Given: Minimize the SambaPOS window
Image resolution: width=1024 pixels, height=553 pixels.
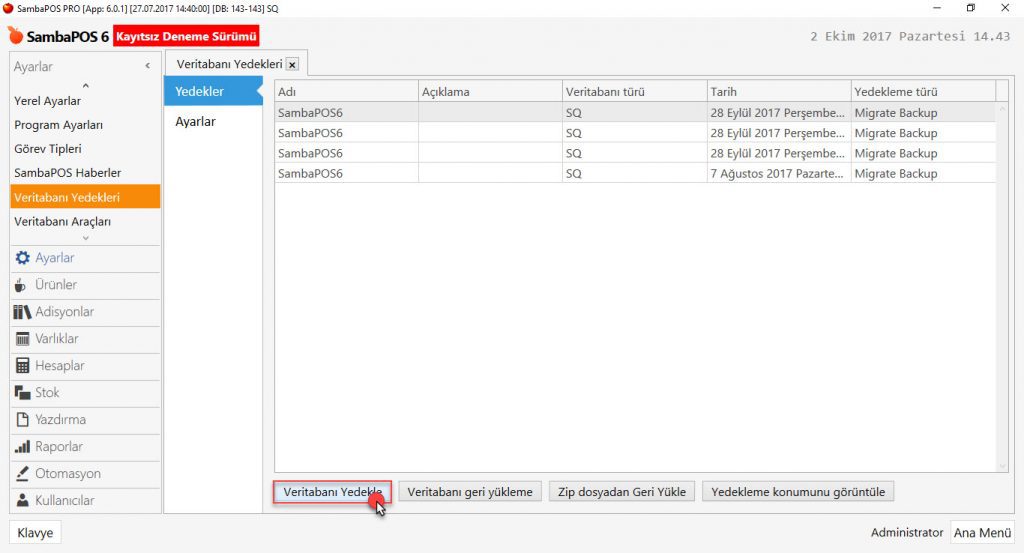Looking at the screenshot, I should click(936, 8).
